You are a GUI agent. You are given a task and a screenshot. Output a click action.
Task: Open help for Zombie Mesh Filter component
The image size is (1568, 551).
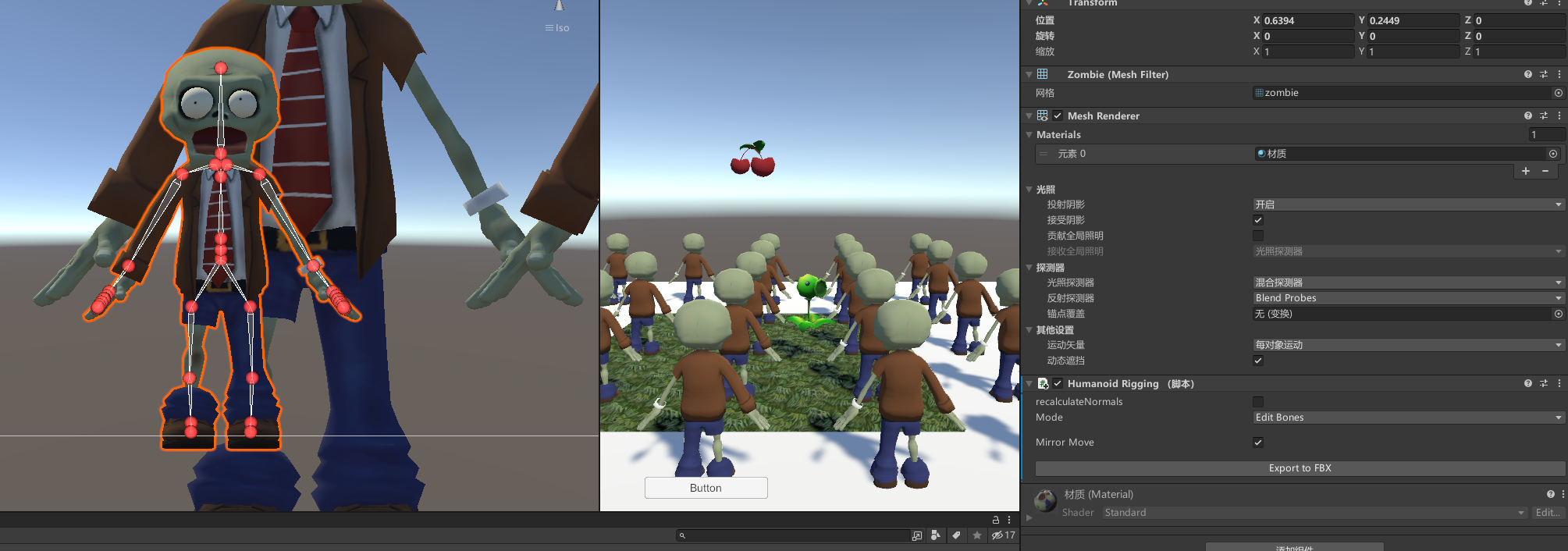(x=1527, y=74)
